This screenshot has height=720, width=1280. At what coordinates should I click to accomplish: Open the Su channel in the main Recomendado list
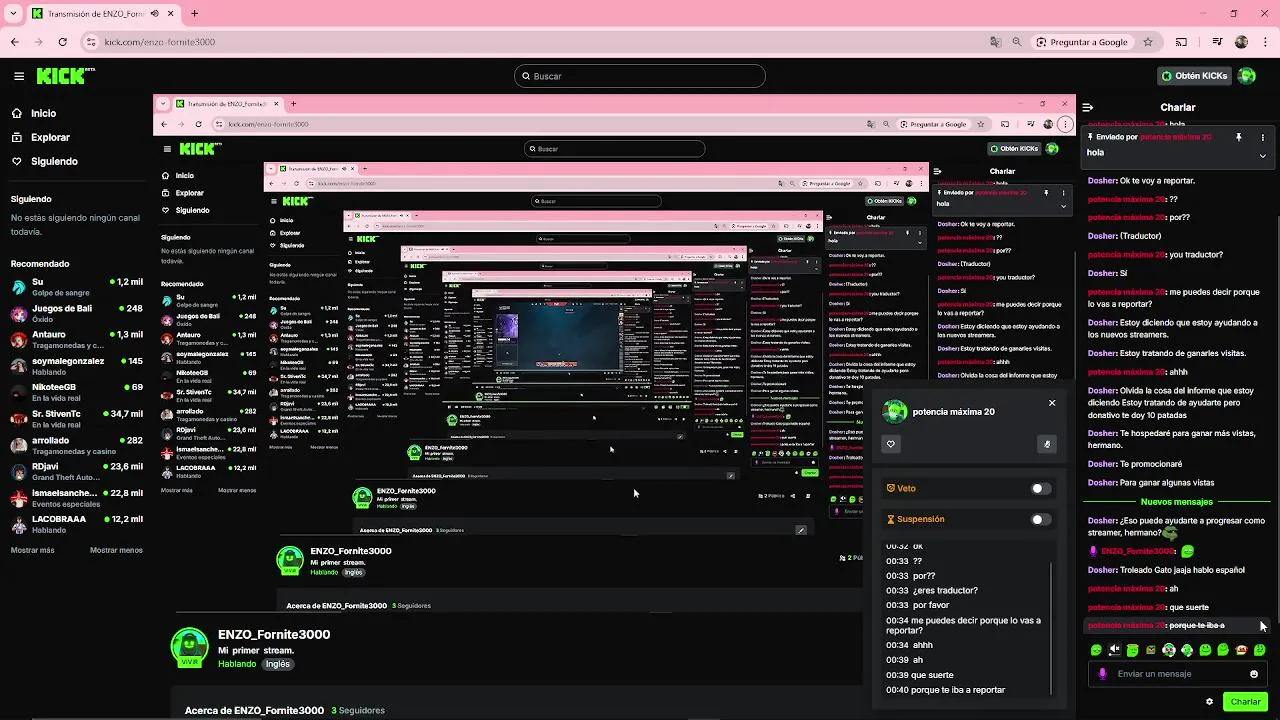[x=77, y=286]
